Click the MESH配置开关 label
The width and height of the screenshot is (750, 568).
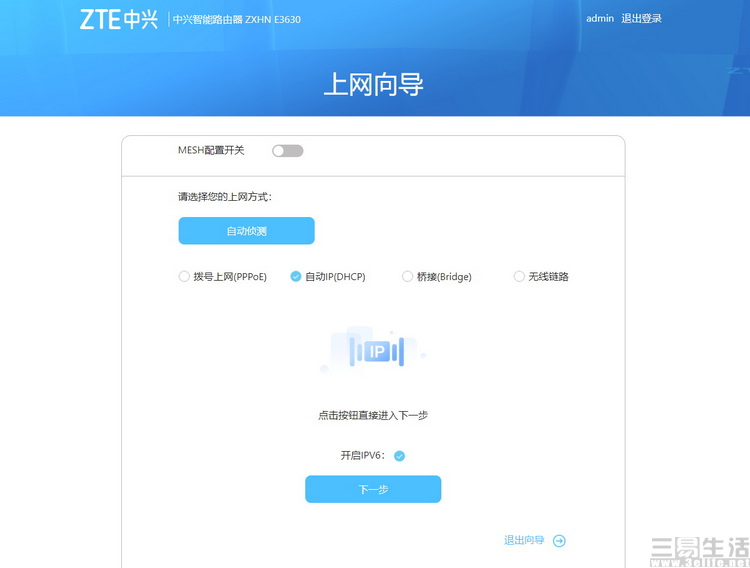click(211, 150)
